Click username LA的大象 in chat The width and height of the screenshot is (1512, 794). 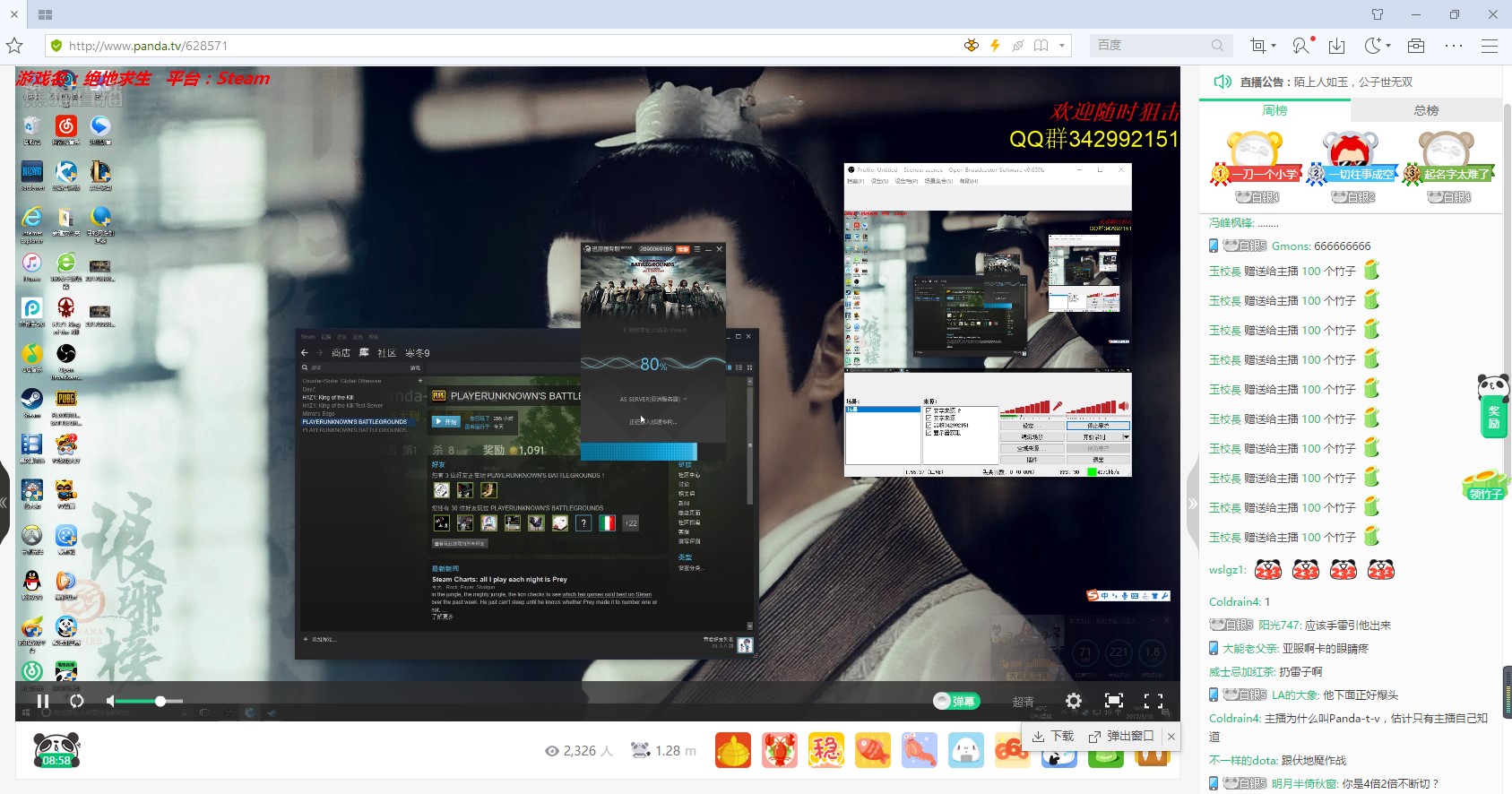(x=1295, y=695)
